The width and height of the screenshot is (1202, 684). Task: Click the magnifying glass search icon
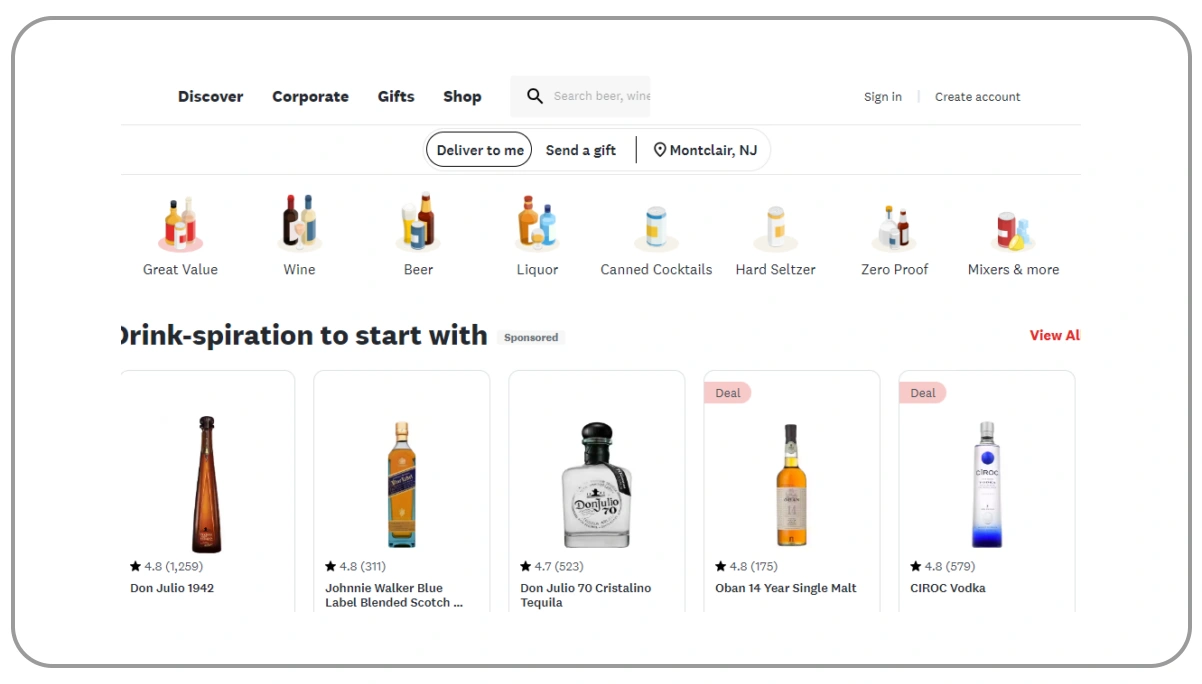click(535, 96)
